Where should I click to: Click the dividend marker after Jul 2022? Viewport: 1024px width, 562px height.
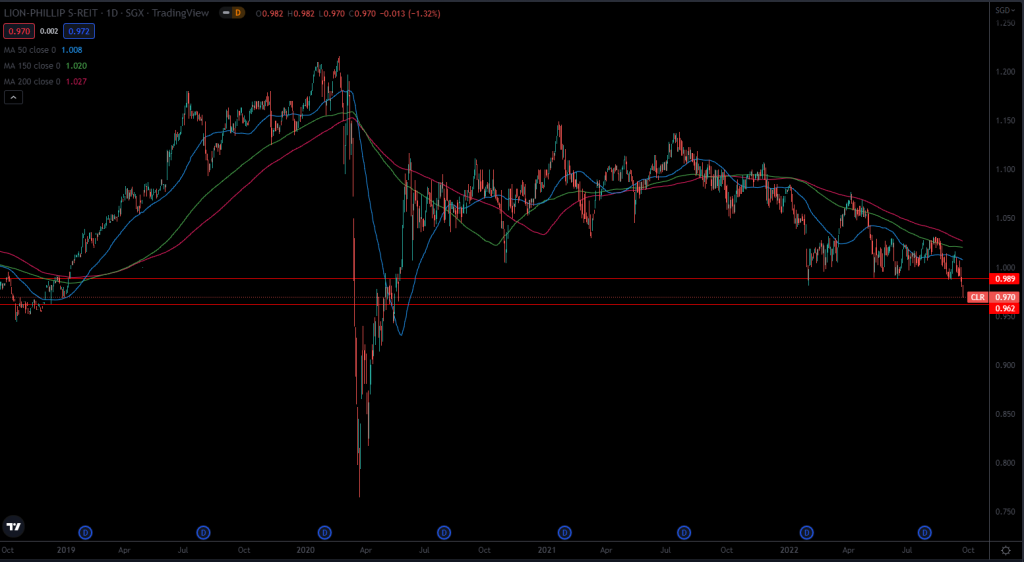(x=925, y=533)
